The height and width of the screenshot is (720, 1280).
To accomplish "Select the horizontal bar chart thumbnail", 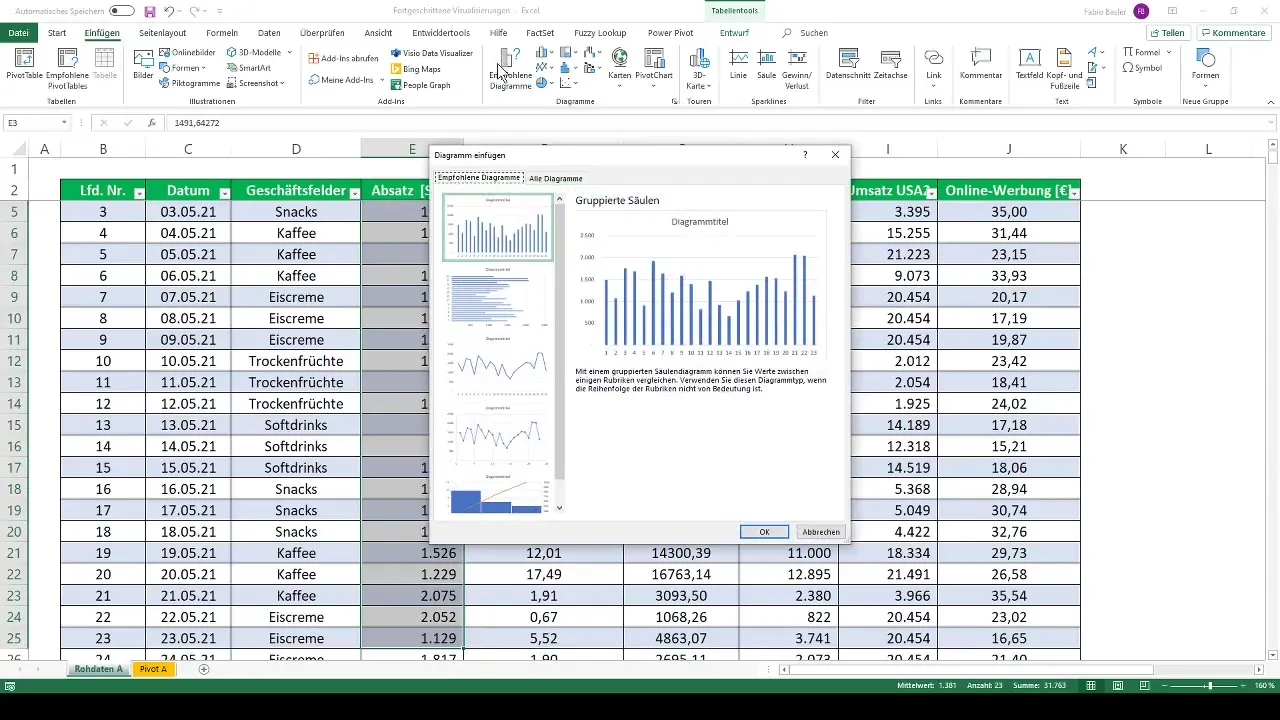I will 497,296.
